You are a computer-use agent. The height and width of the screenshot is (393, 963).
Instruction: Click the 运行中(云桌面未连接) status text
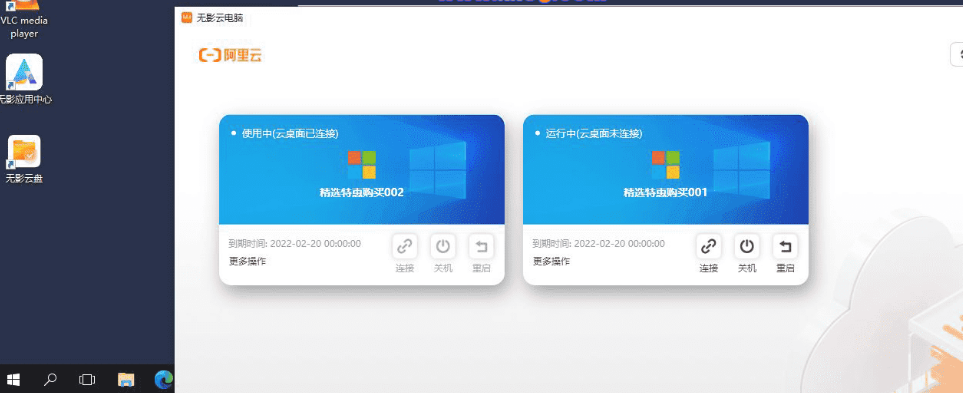tap(594, 133)
